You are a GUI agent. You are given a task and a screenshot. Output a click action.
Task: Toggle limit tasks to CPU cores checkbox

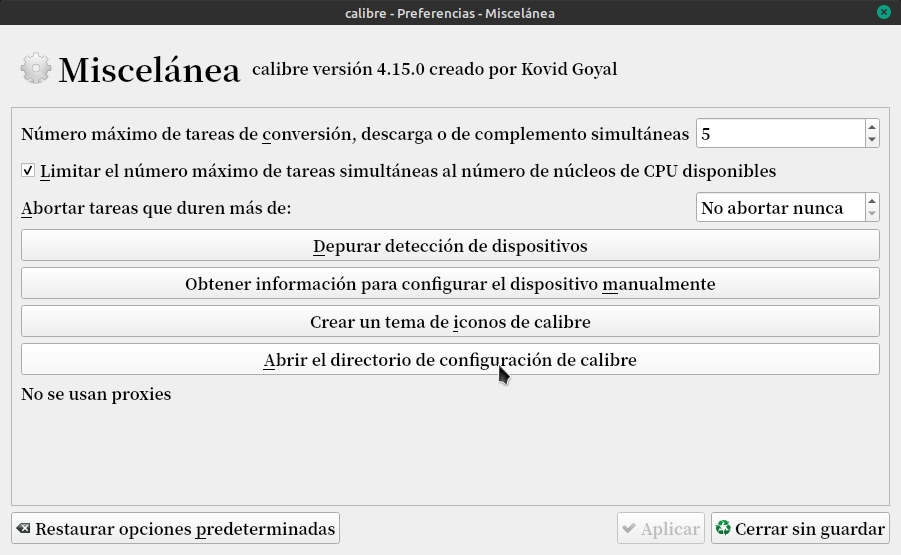coord(28,171)
